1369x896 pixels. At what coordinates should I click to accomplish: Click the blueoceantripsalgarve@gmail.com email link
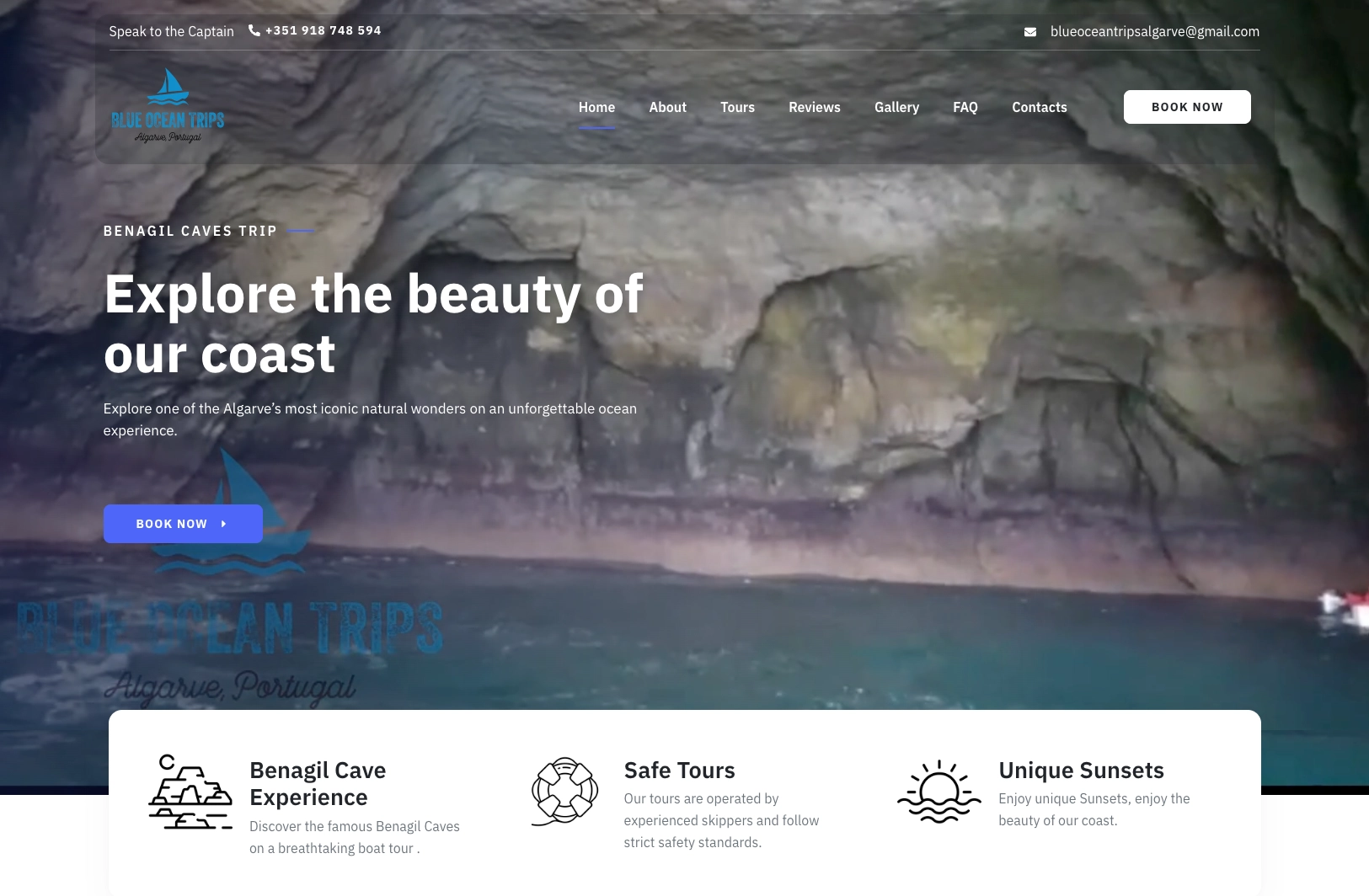[1154, 31]
